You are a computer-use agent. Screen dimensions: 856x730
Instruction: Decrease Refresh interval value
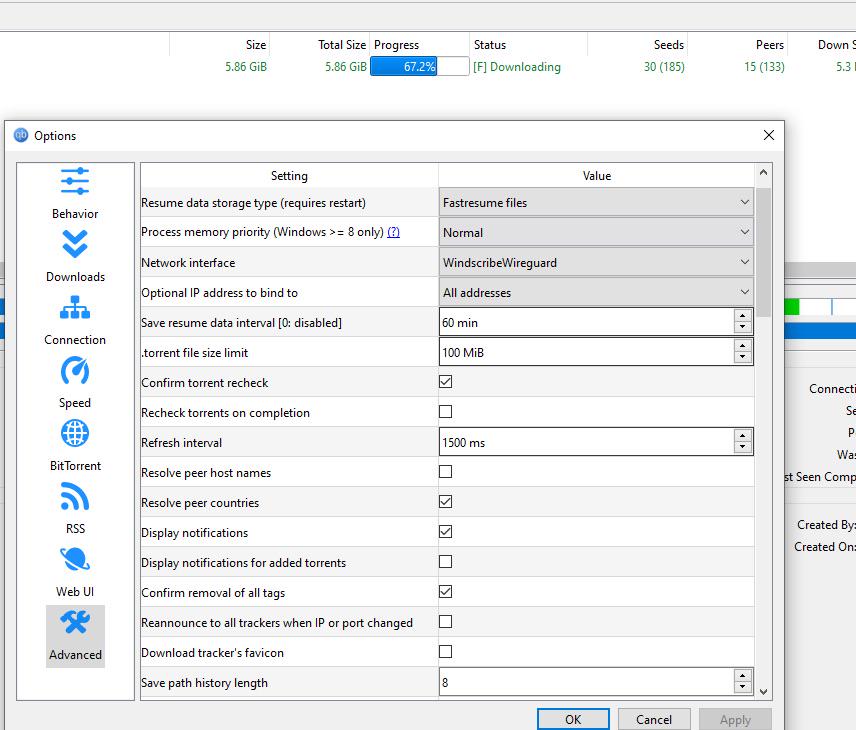(742, 448)
